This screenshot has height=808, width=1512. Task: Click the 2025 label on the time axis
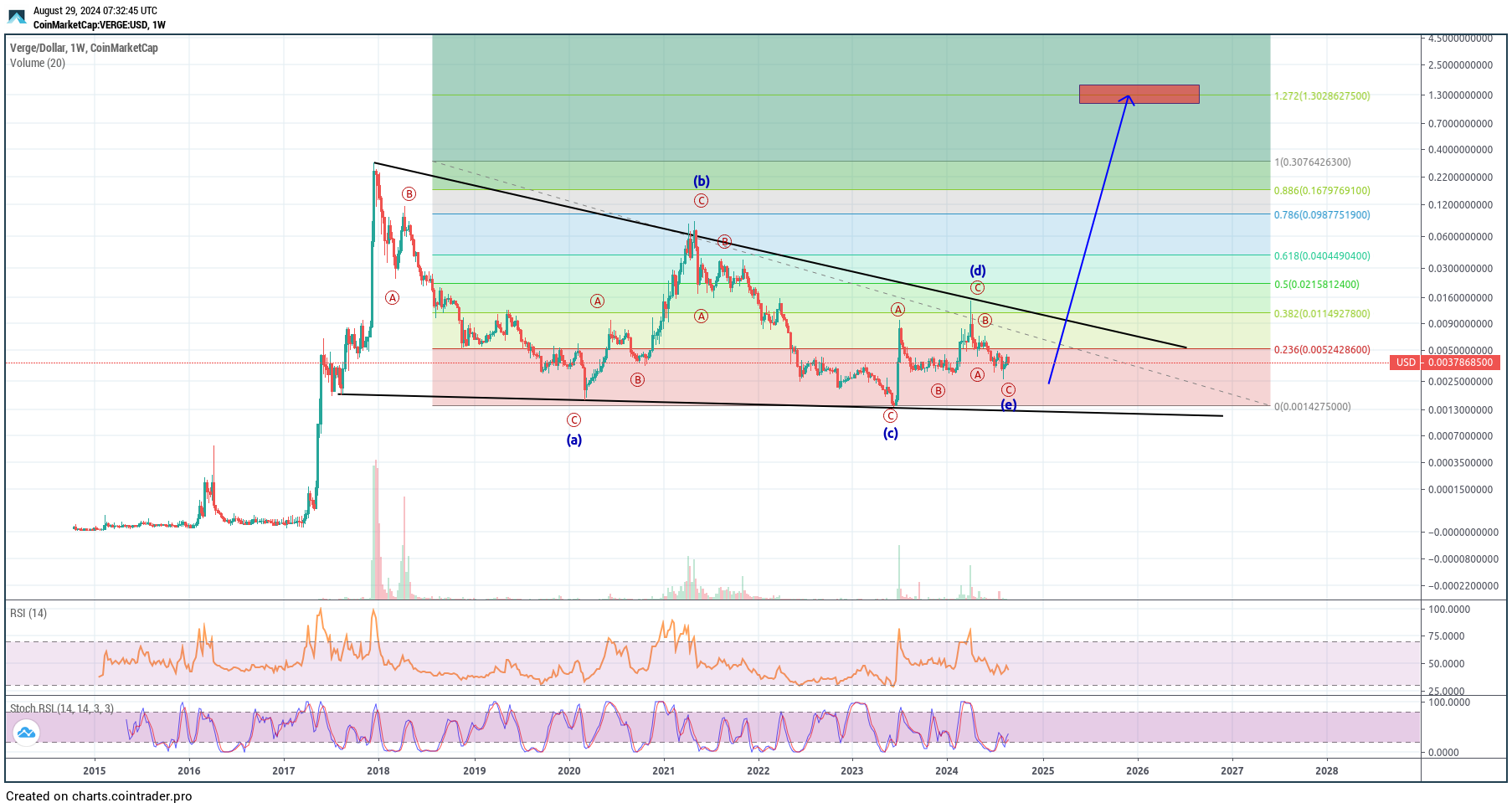1042,770
